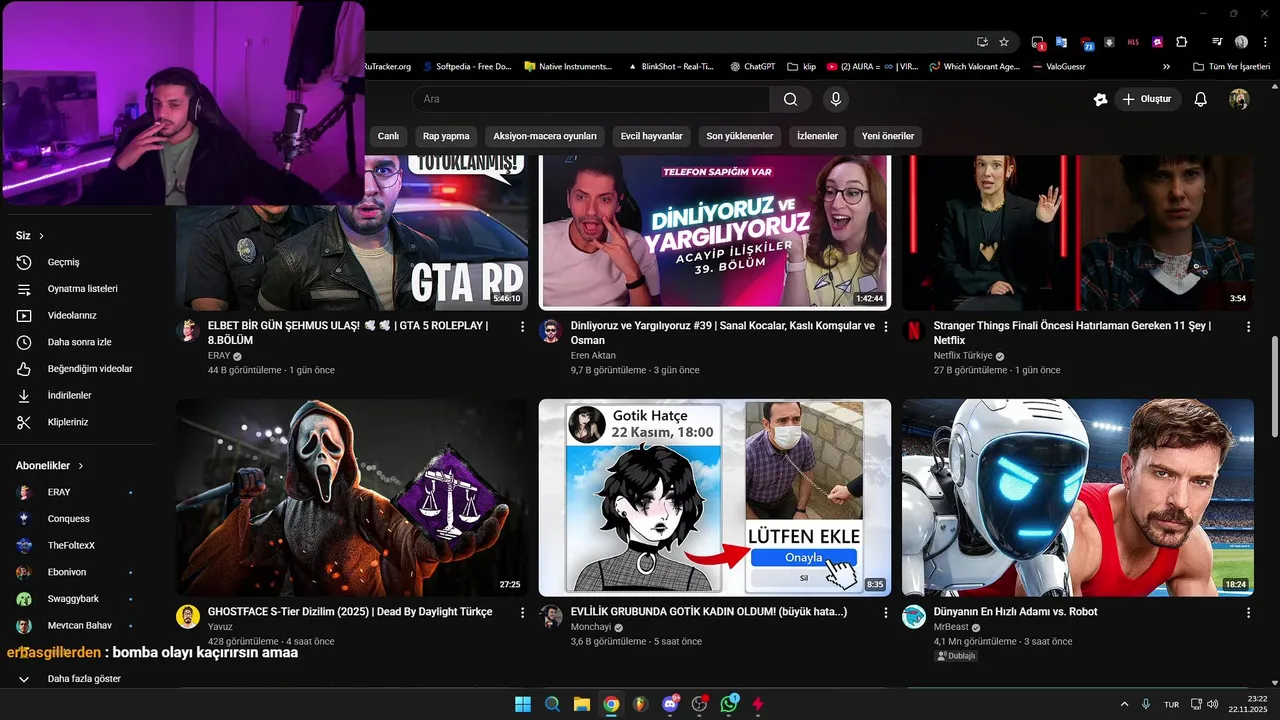Open File Explorer from taskbar
This screenshot has width=1280, height=720.
point(581,704)
